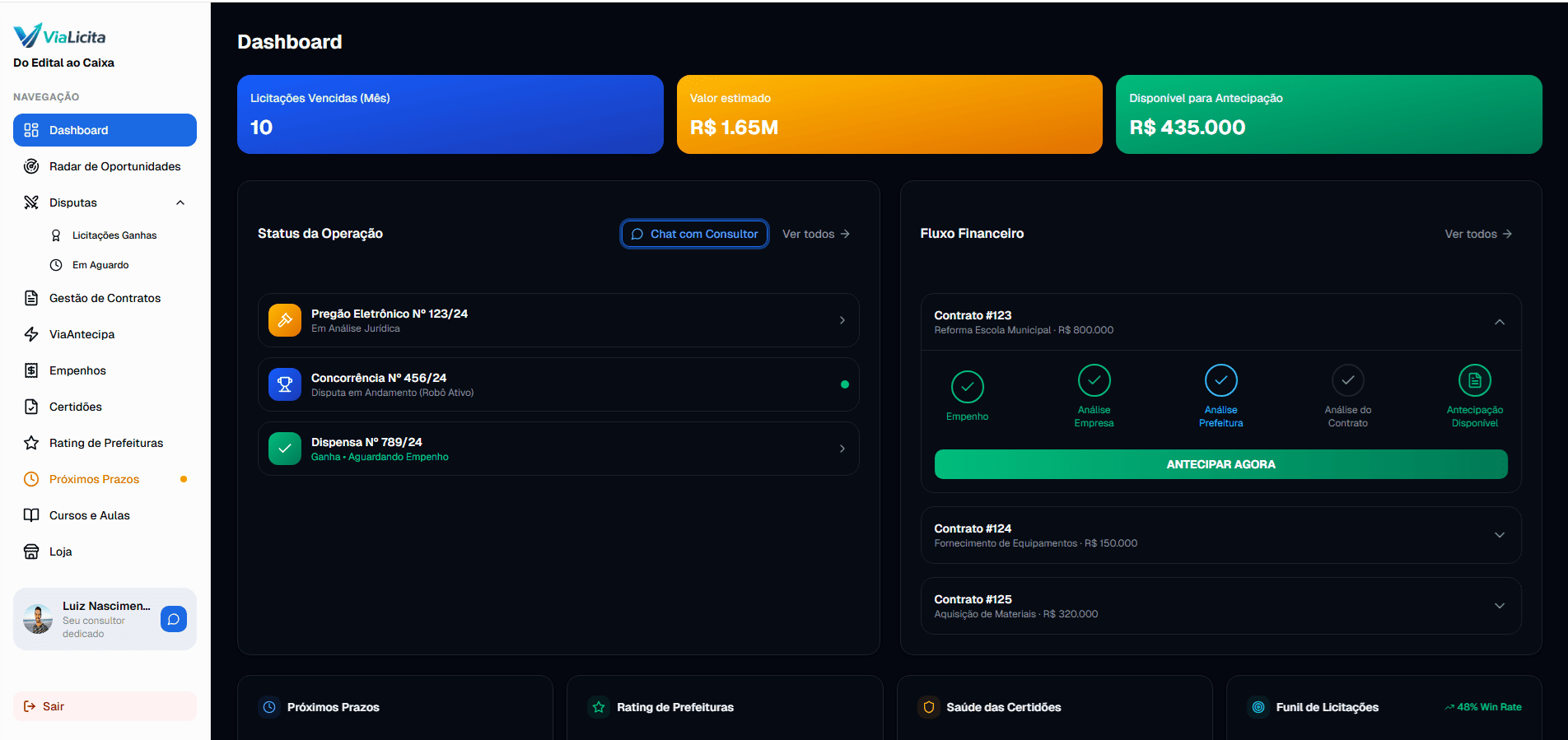Click Ver todos in Status da Operação
This screenshot has height=740, width=1568.
point(816,234)
